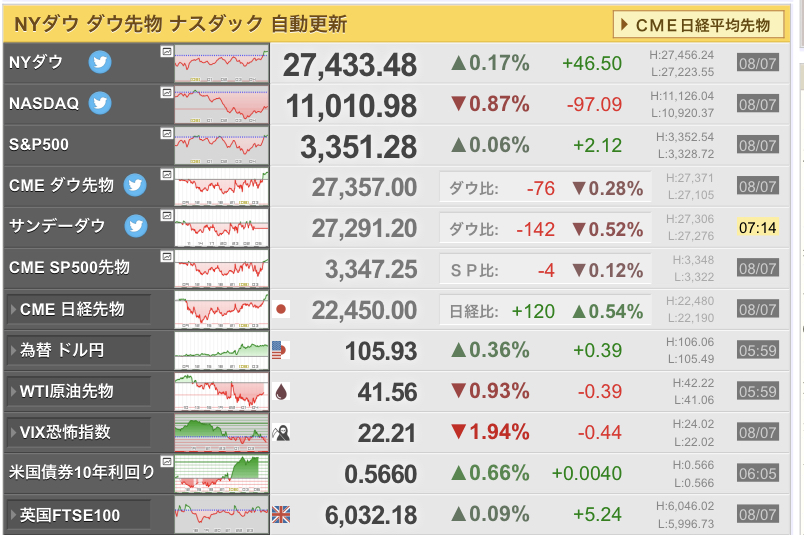Open the Twitter icon for CME ダウ先物
Screen dimensions: 804x535
pyautogui.click(x=135, y=185)
